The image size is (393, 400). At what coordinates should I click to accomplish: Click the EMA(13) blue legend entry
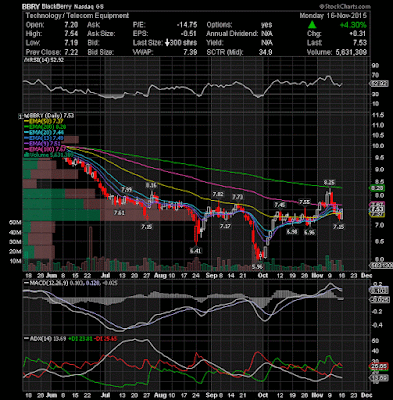pos(45,138)
